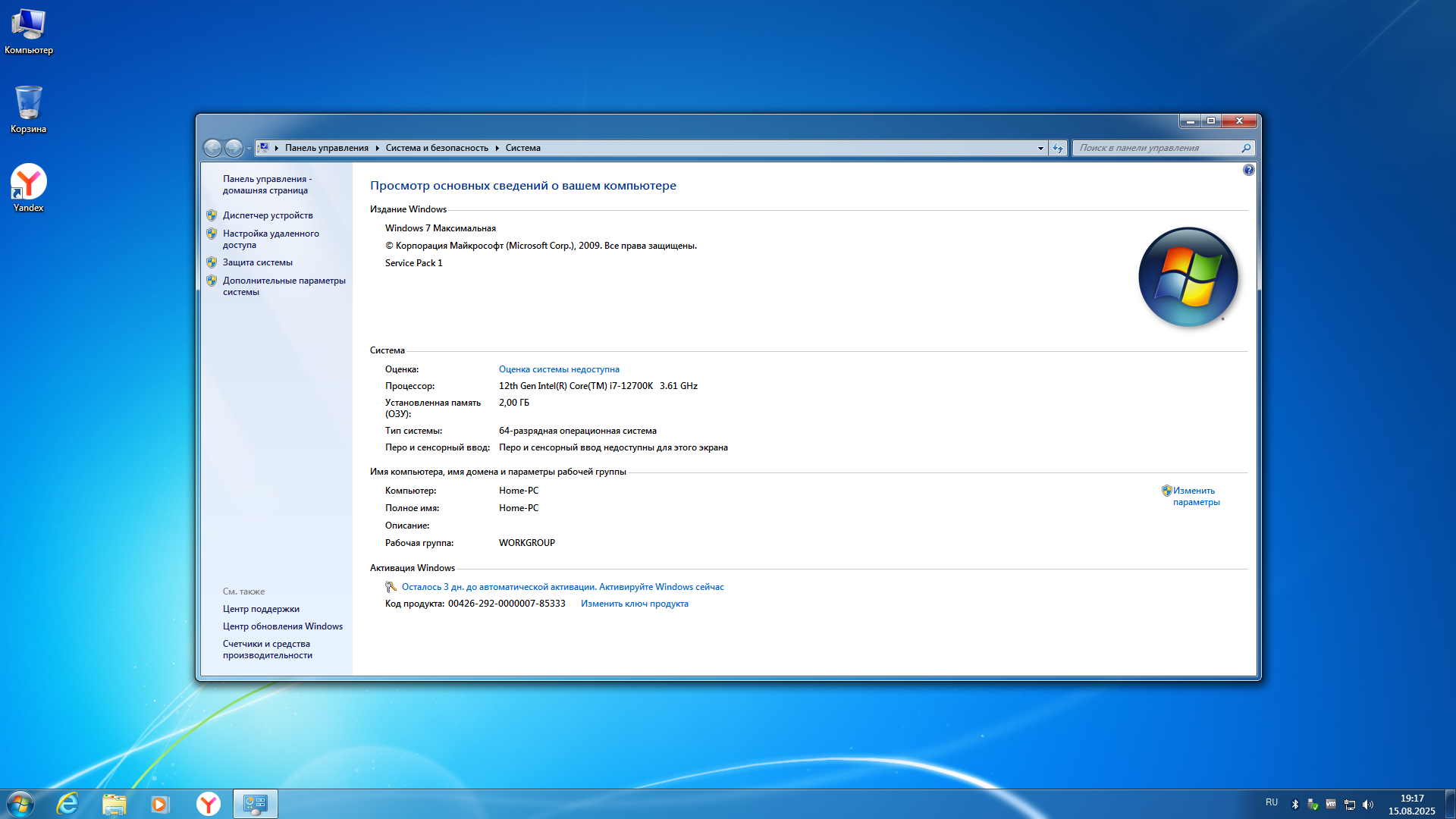
Task: Open Windows Media Player from the taskbar
Action: click(160, 804)
